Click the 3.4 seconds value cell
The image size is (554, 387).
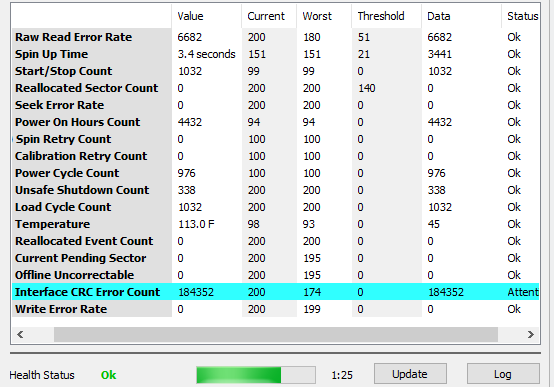tap(206, 54)
